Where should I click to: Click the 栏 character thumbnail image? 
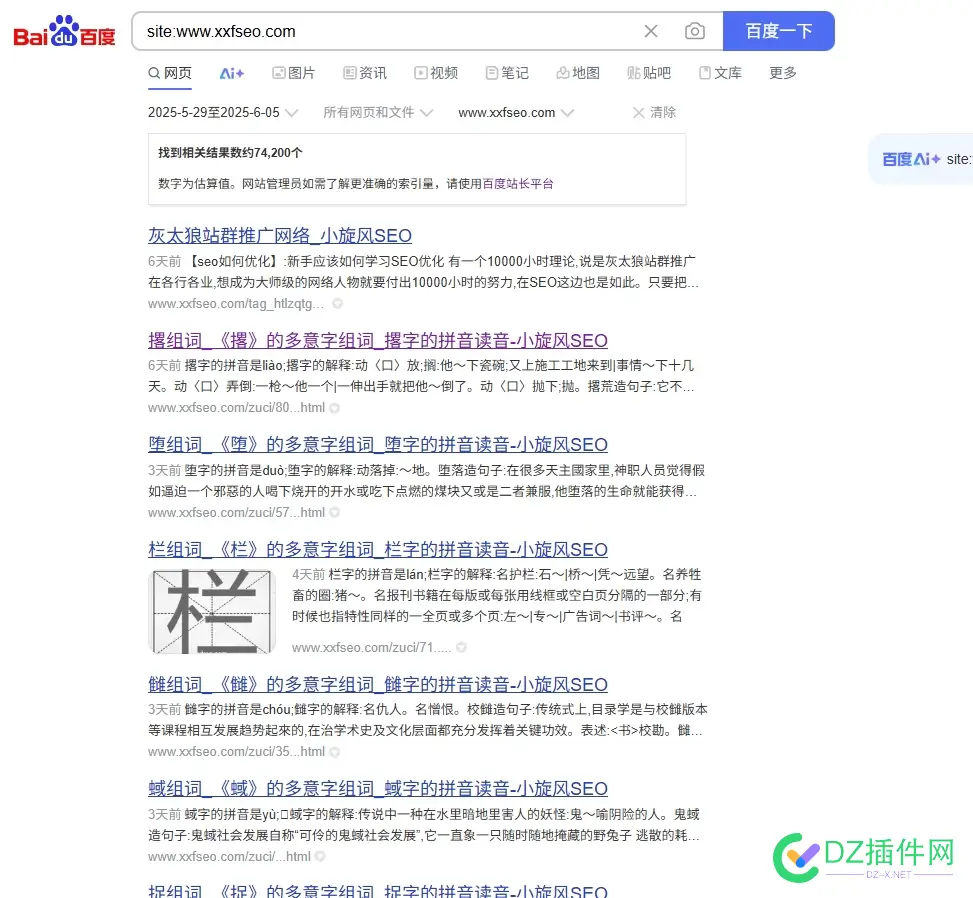(x=212, y=611)
